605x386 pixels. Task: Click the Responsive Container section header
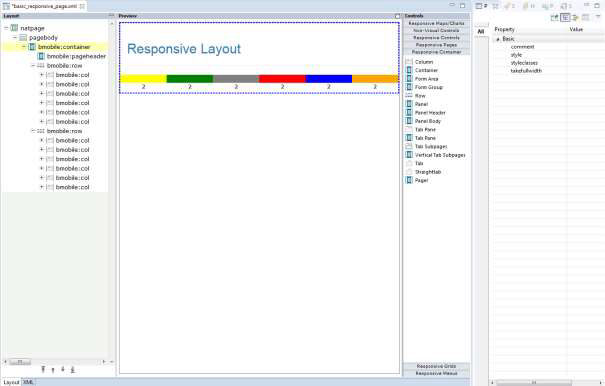coord(436,52)
